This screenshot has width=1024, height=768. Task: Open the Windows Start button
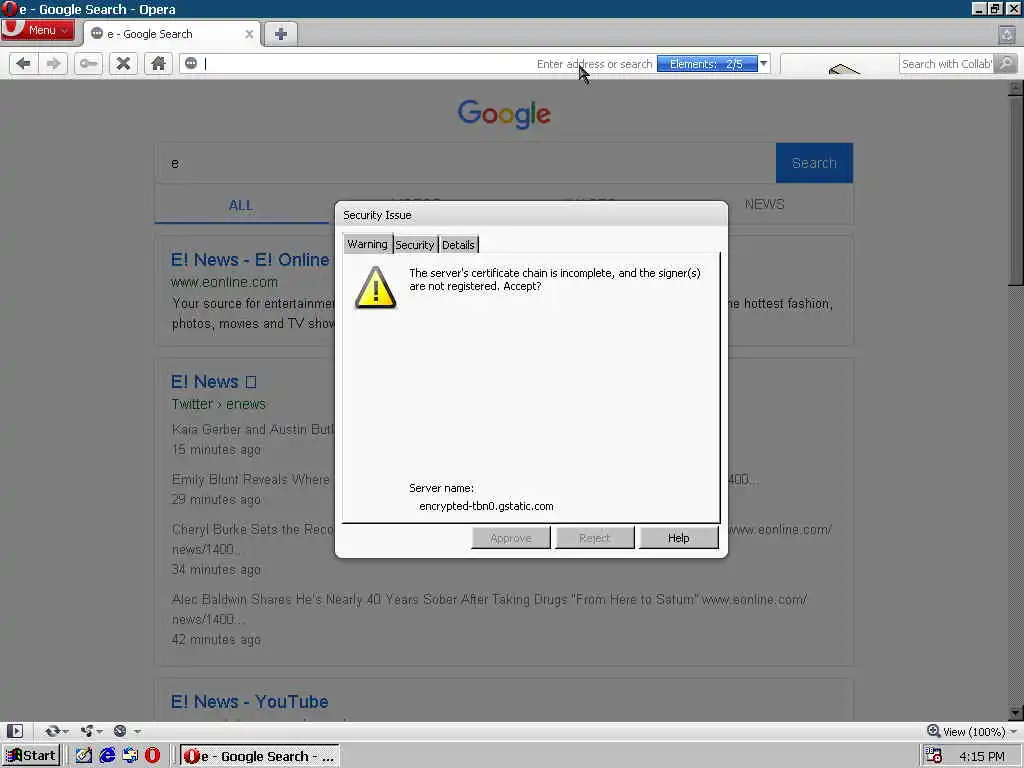[31, 756]
